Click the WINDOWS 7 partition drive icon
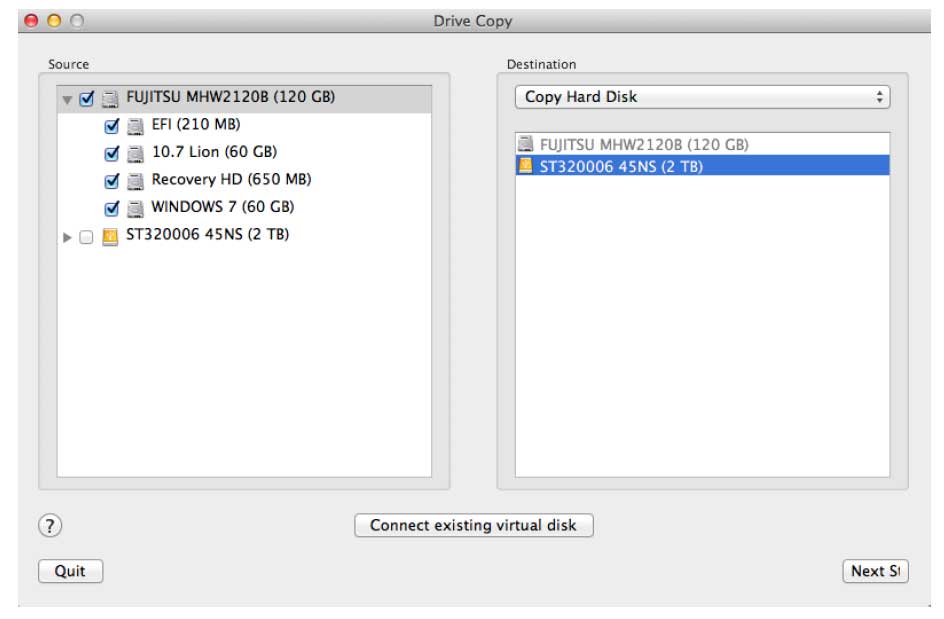This screenshot has height=619, width=944. 135,208
